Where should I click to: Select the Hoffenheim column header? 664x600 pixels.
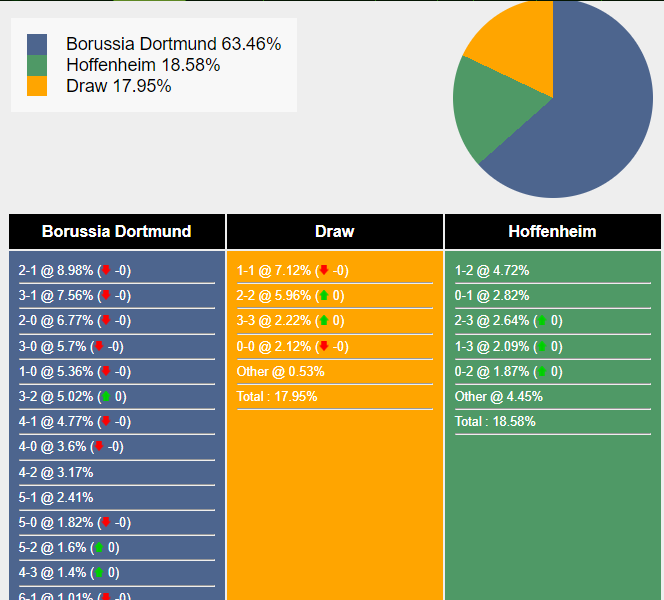tap(552, 232)
